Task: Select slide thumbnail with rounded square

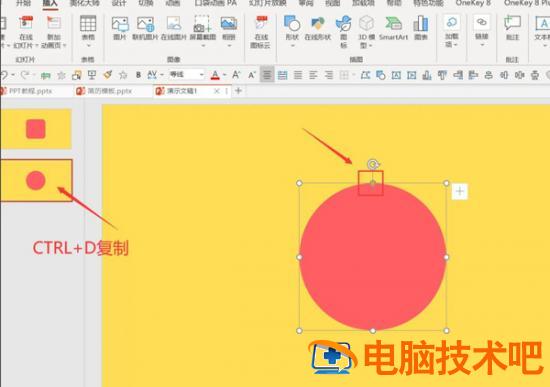Action: (36, 129)
